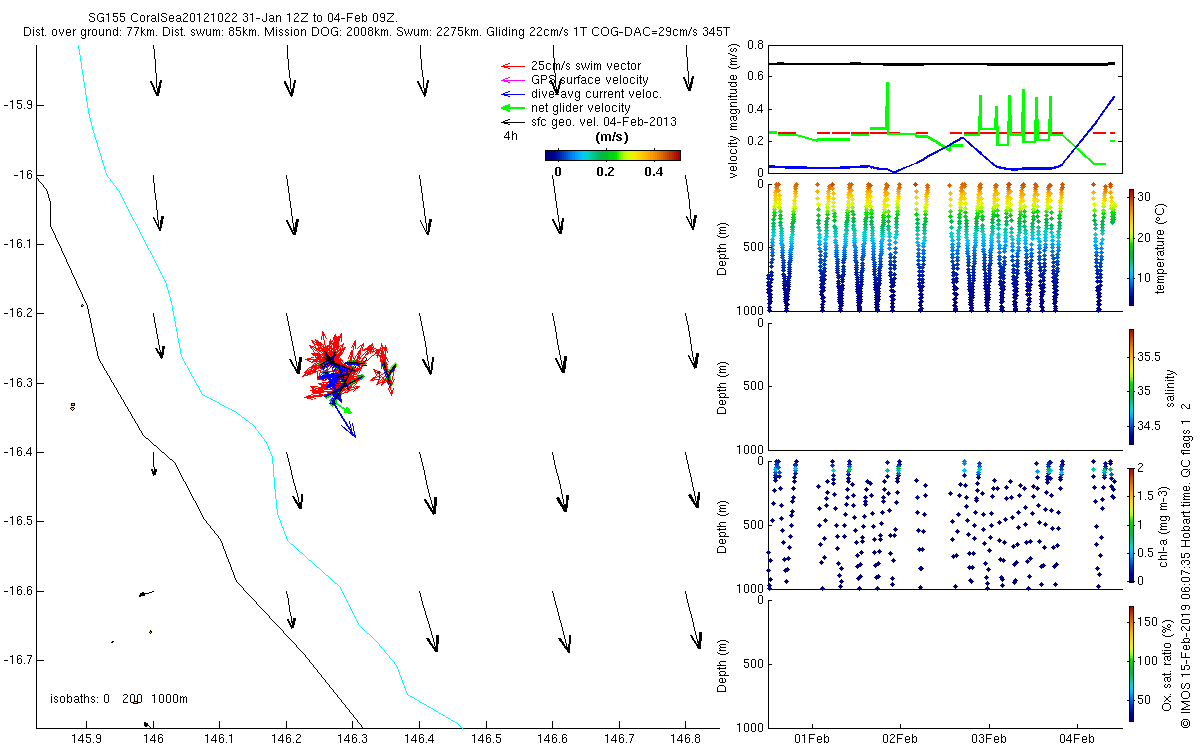Click the '146.3' longitude tick label

[353, 739]
